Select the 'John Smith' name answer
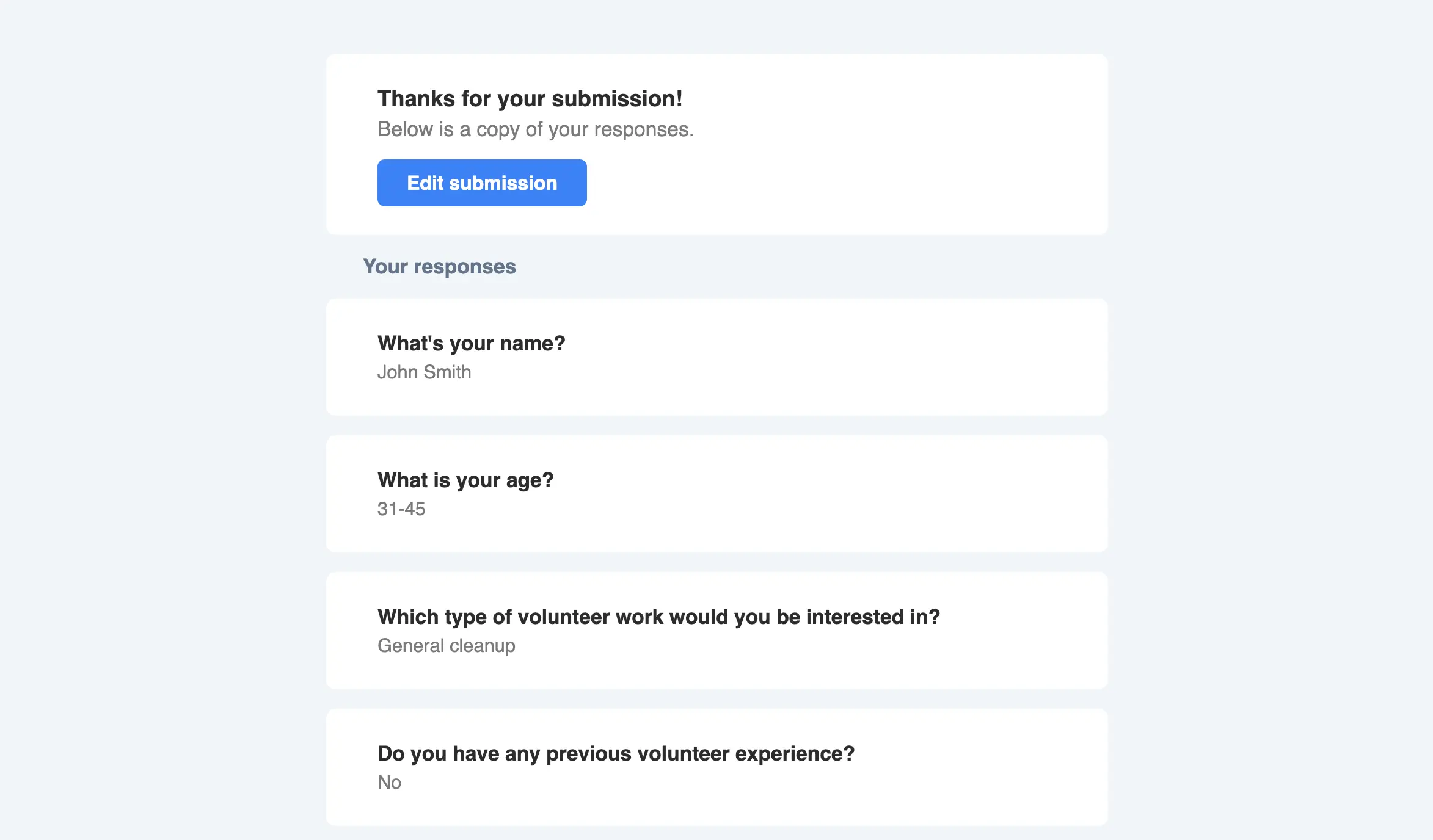This screenshot has height=840, width=1433. pos(424,372)
